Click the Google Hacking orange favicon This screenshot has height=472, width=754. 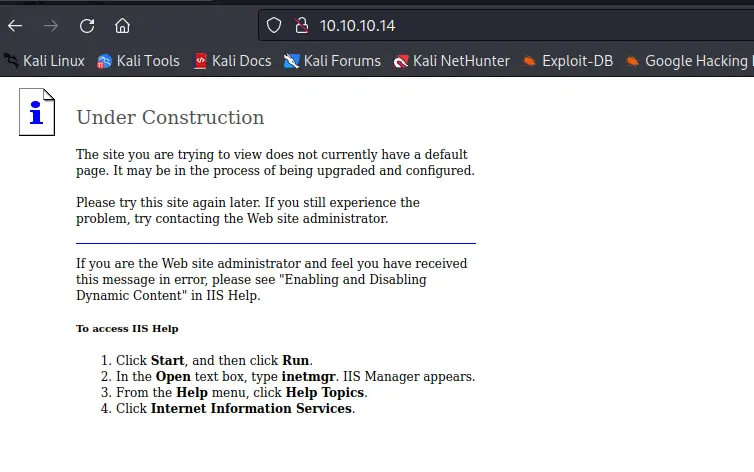(632, 61)
